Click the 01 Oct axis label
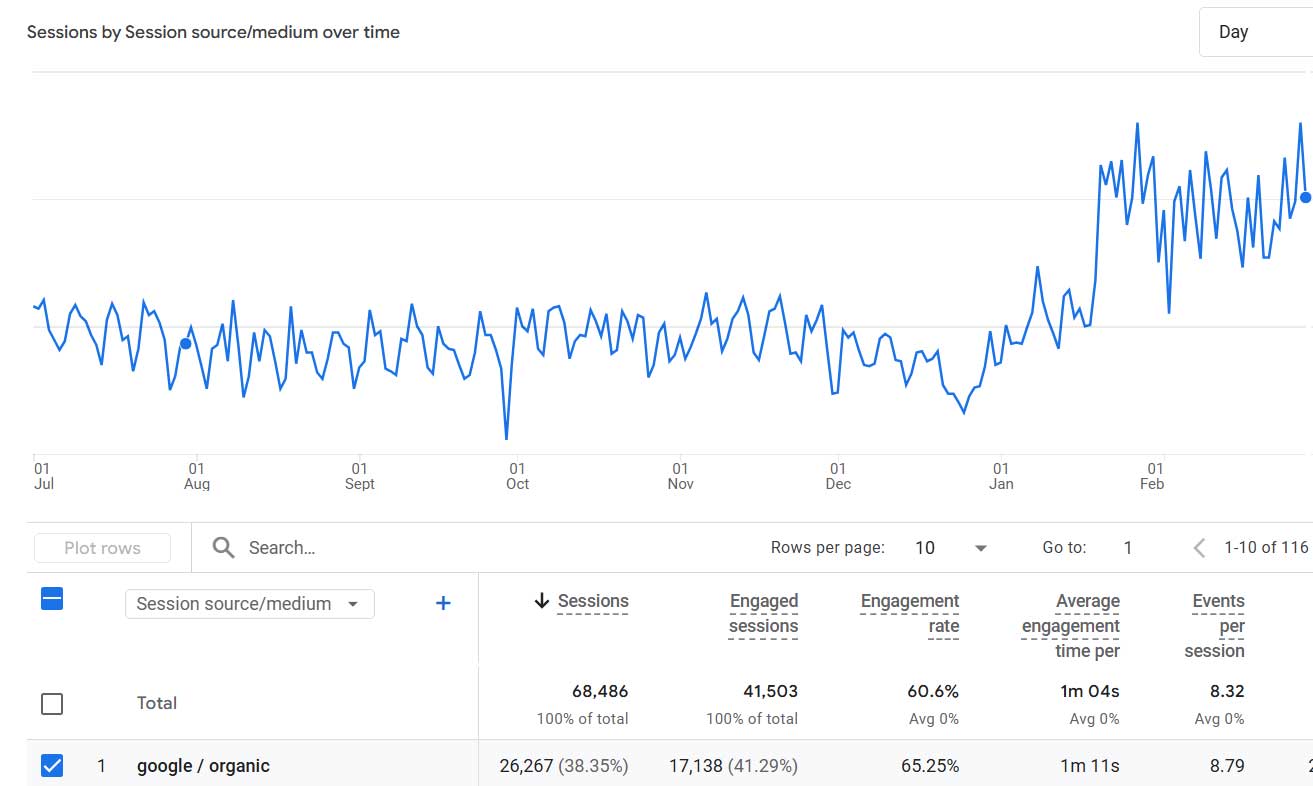1313x786 pixels. tap(517, 476)
